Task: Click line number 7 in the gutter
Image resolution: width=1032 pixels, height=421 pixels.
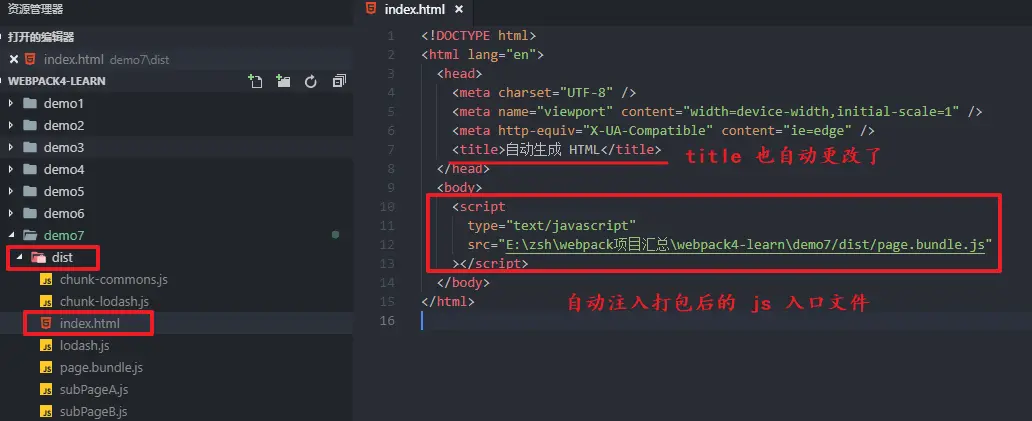Action: (x=392, y=150)
